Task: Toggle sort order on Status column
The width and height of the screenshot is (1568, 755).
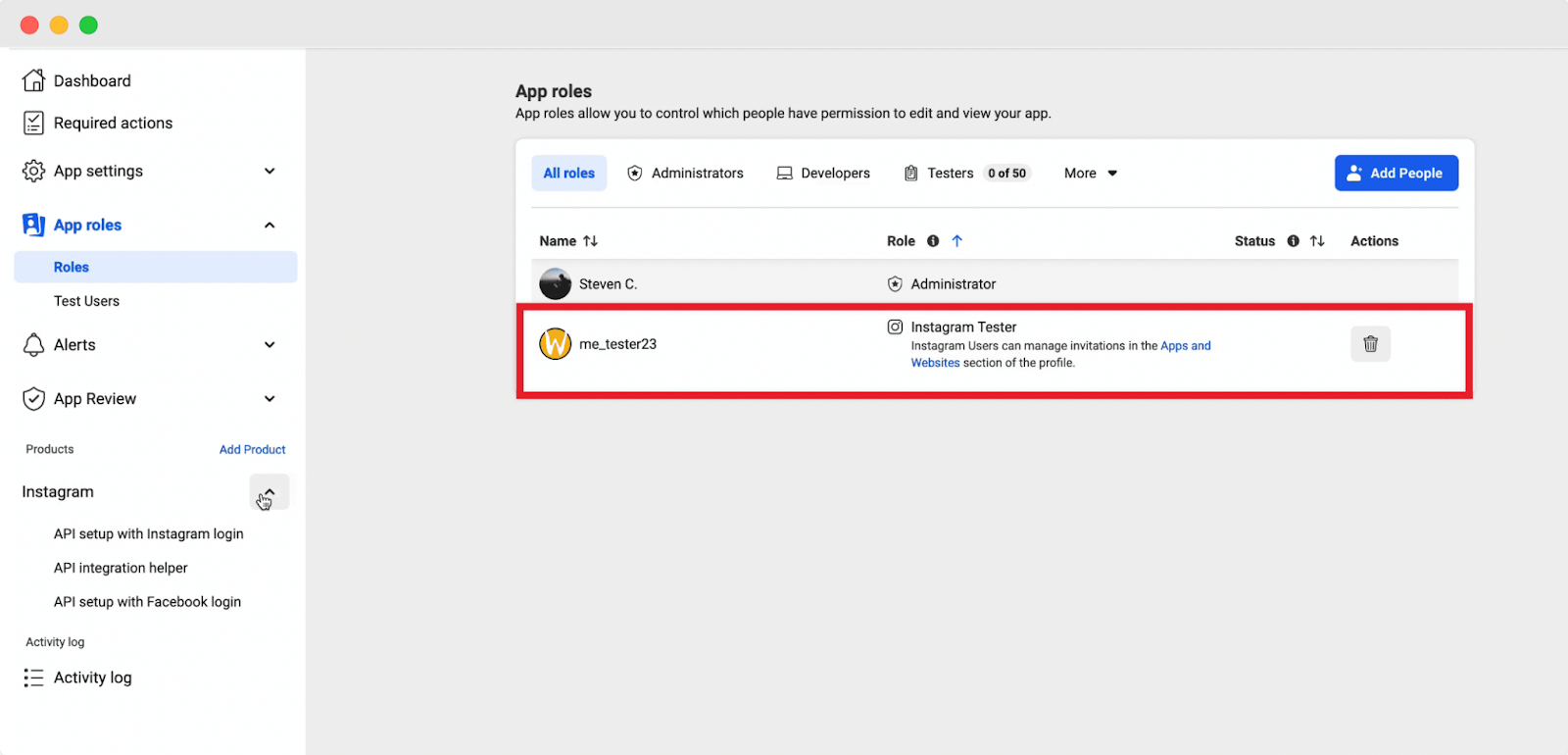Action: tap(1317, 241)
